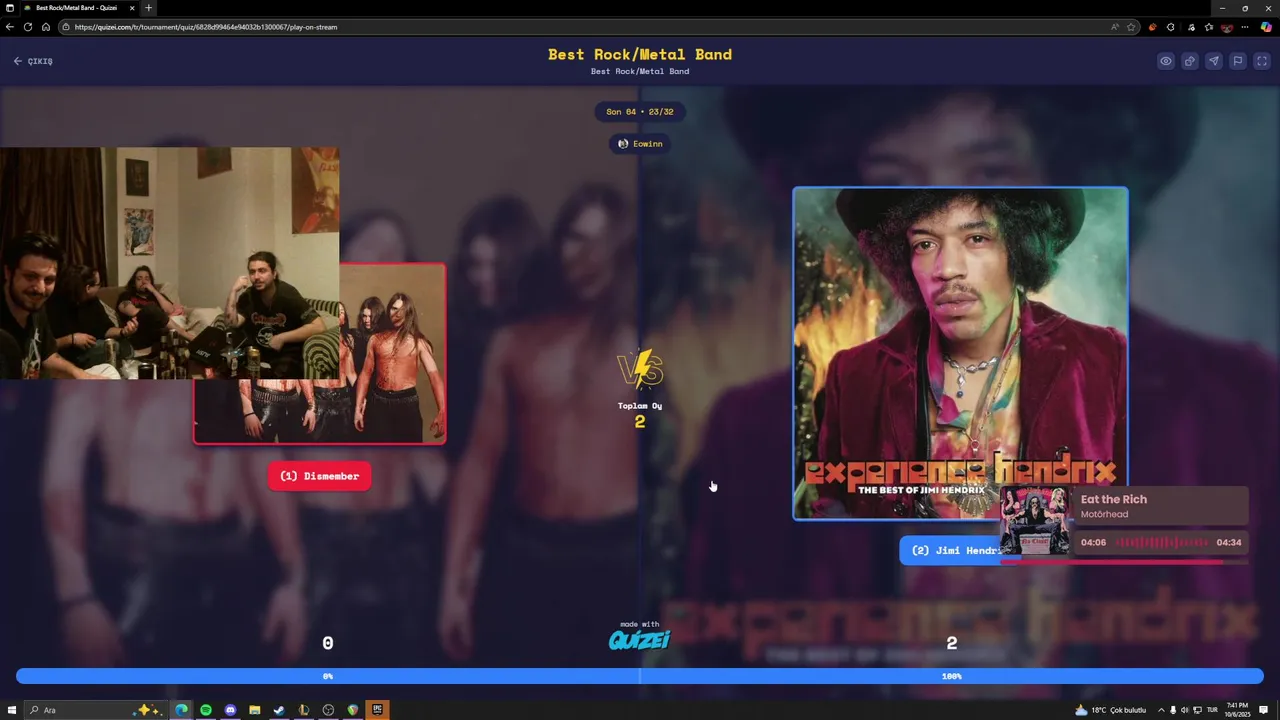Open Microsoft Edge from the taskbar

tap(181, 710)
